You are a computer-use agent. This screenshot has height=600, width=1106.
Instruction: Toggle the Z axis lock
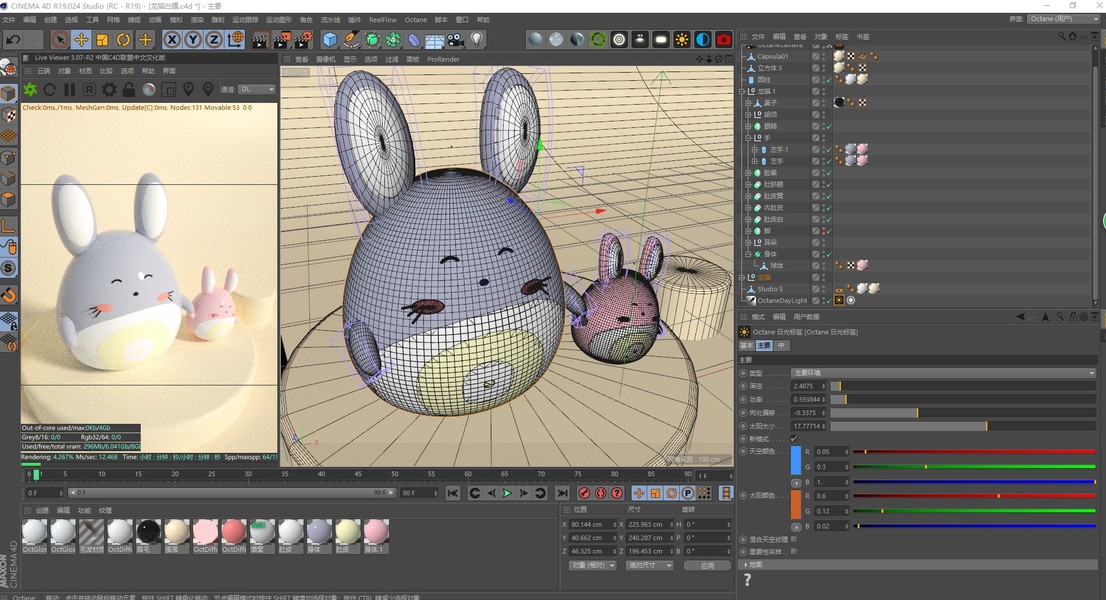214,39
